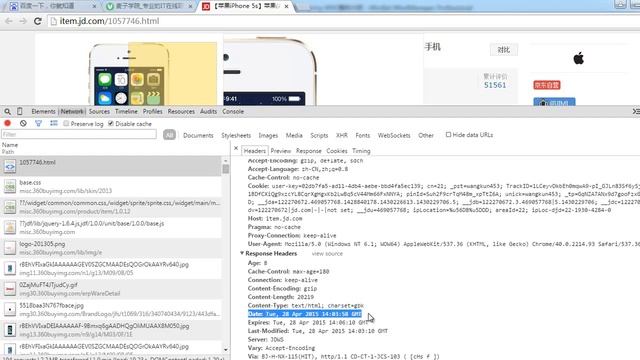Filter requests by Documents
The height and width of the screenshot is (360, 640).
[x=198, y=135]
